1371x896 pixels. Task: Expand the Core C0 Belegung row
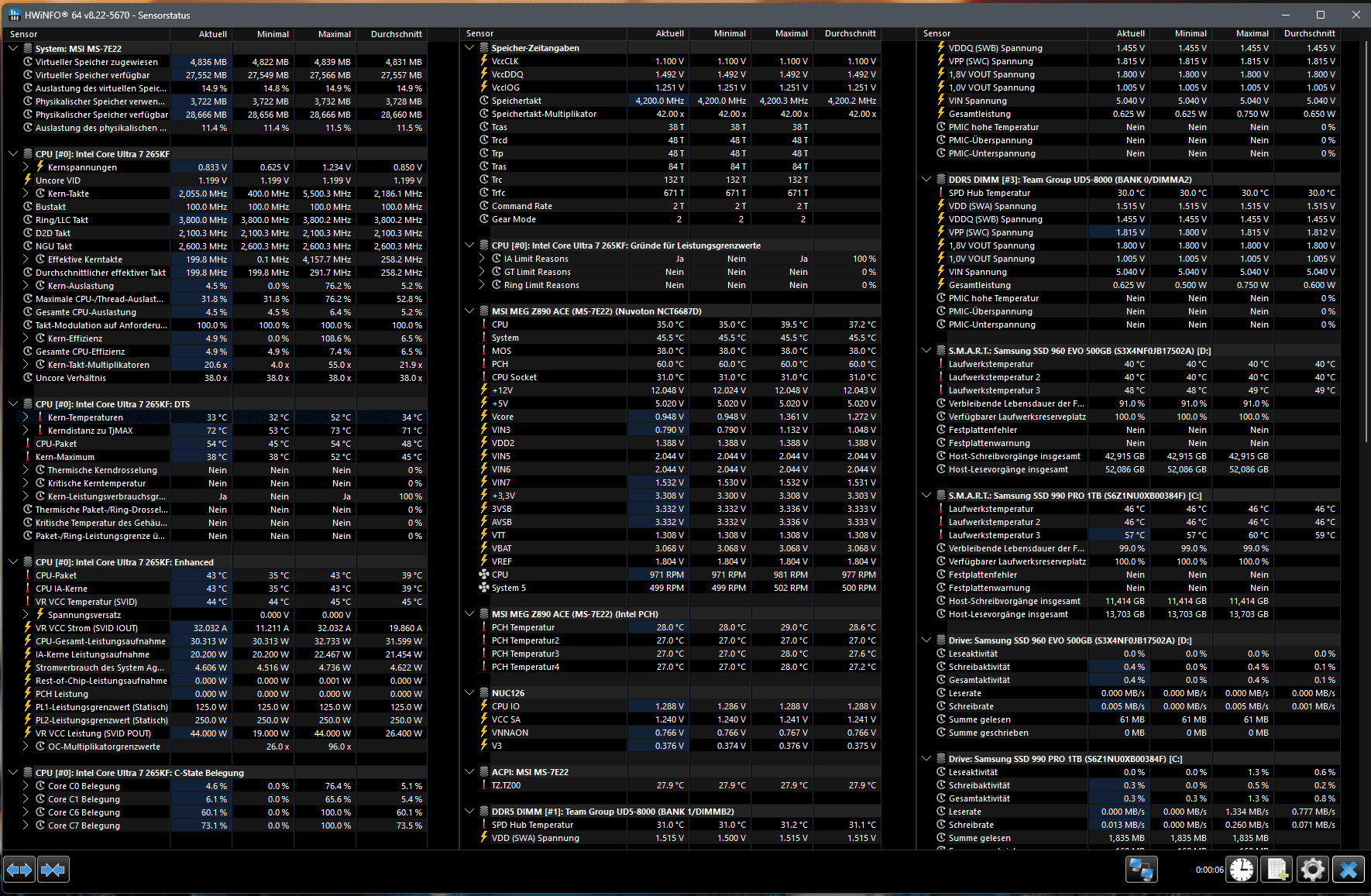(x=26, y=786)
